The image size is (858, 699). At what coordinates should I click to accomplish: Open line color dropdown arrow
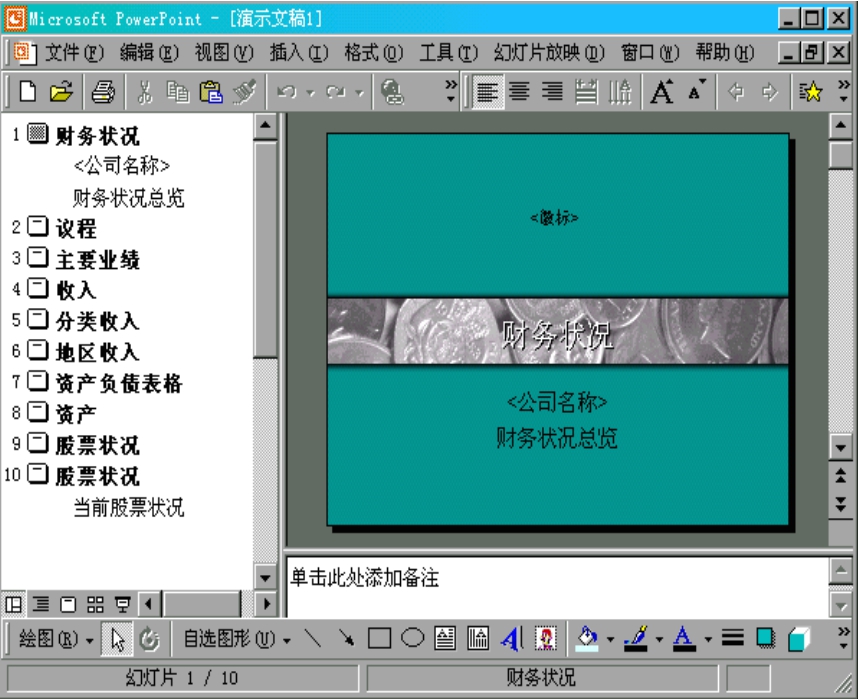point(659,639)
